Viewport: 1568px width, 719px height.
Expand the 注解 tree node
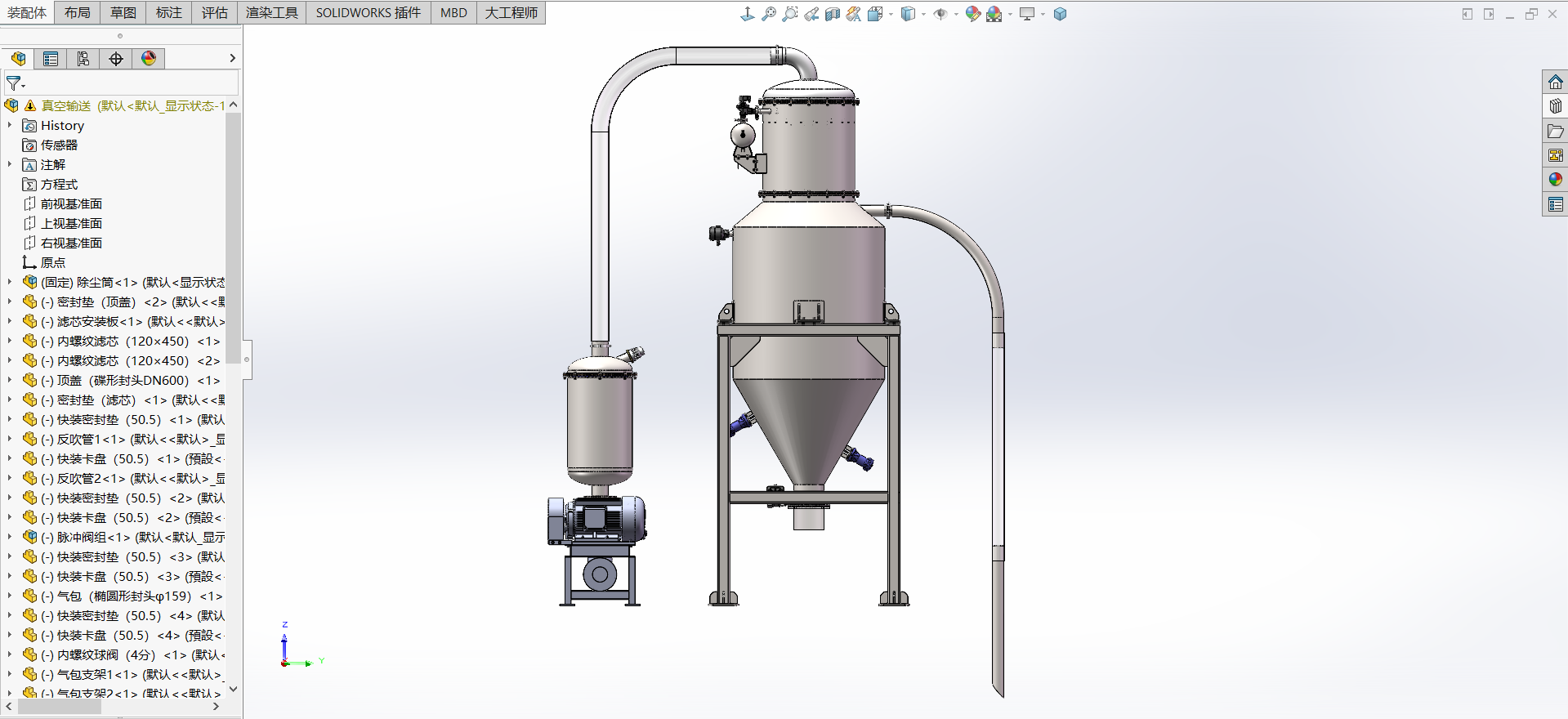[x=10, y=164]
